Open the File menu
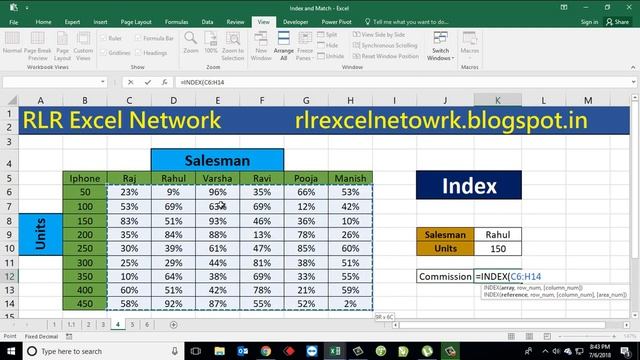This screenshot has height=360, width=640. [x=13, y=22]
